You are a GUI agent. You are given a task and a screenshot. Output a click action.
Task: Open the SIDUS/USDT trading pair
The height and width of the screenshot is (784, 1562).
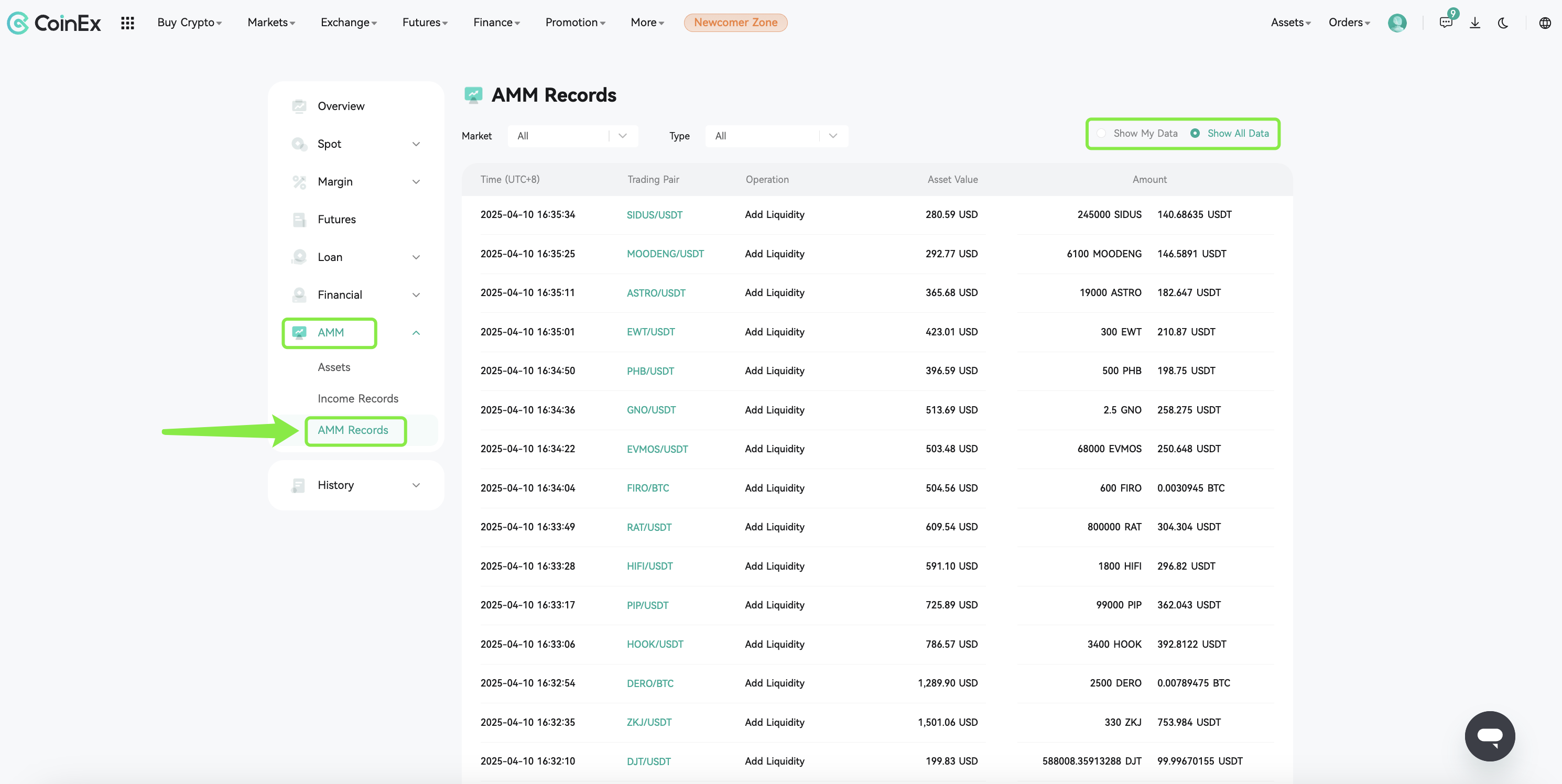tap(654, 215)
